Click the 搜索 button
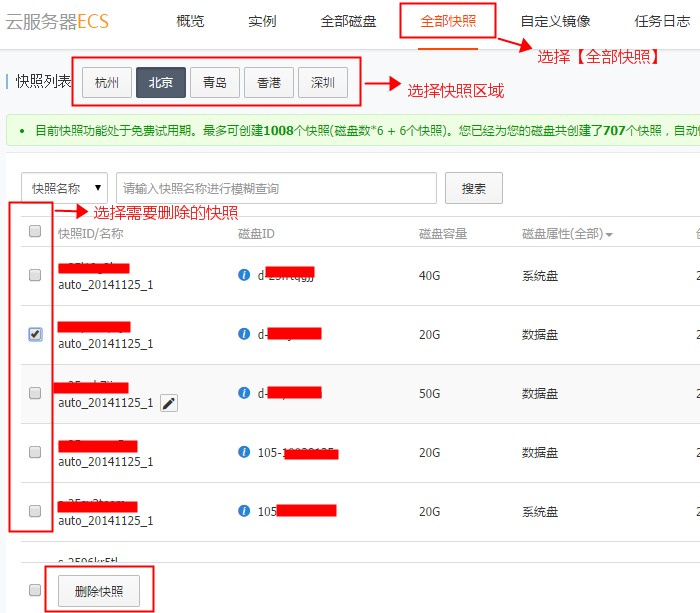This screenshot has height=613, width=700. coord(474,188)
